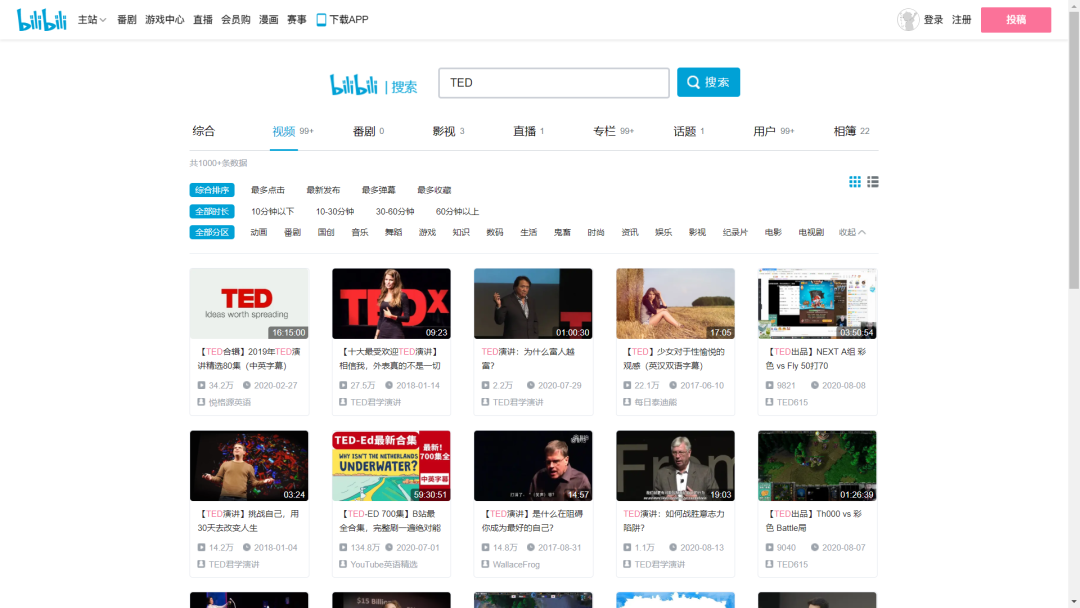
Task: Open the 17:05 field girl thumbnail
Action: 675,304
